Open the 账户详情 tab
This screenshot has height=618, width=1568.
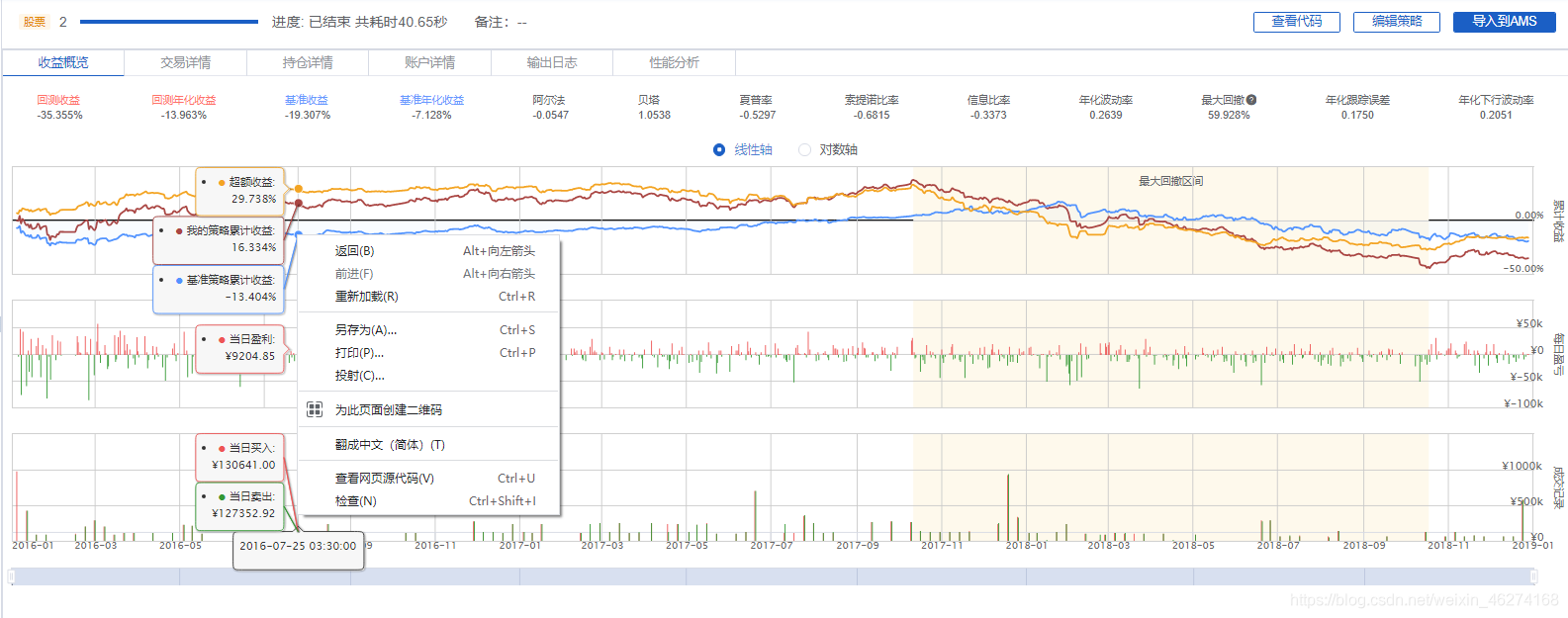pyautogui.click(x=429, y=62)
